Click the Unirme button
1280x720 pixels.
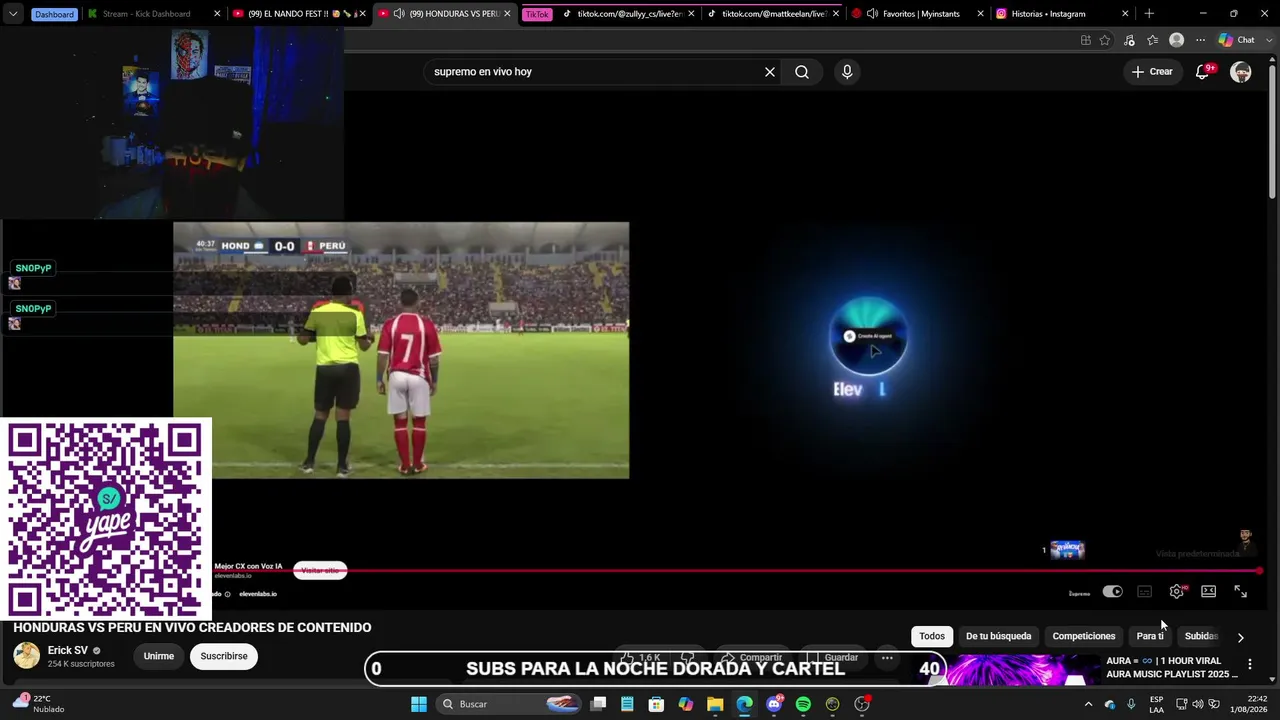click(x=158, y=656)
